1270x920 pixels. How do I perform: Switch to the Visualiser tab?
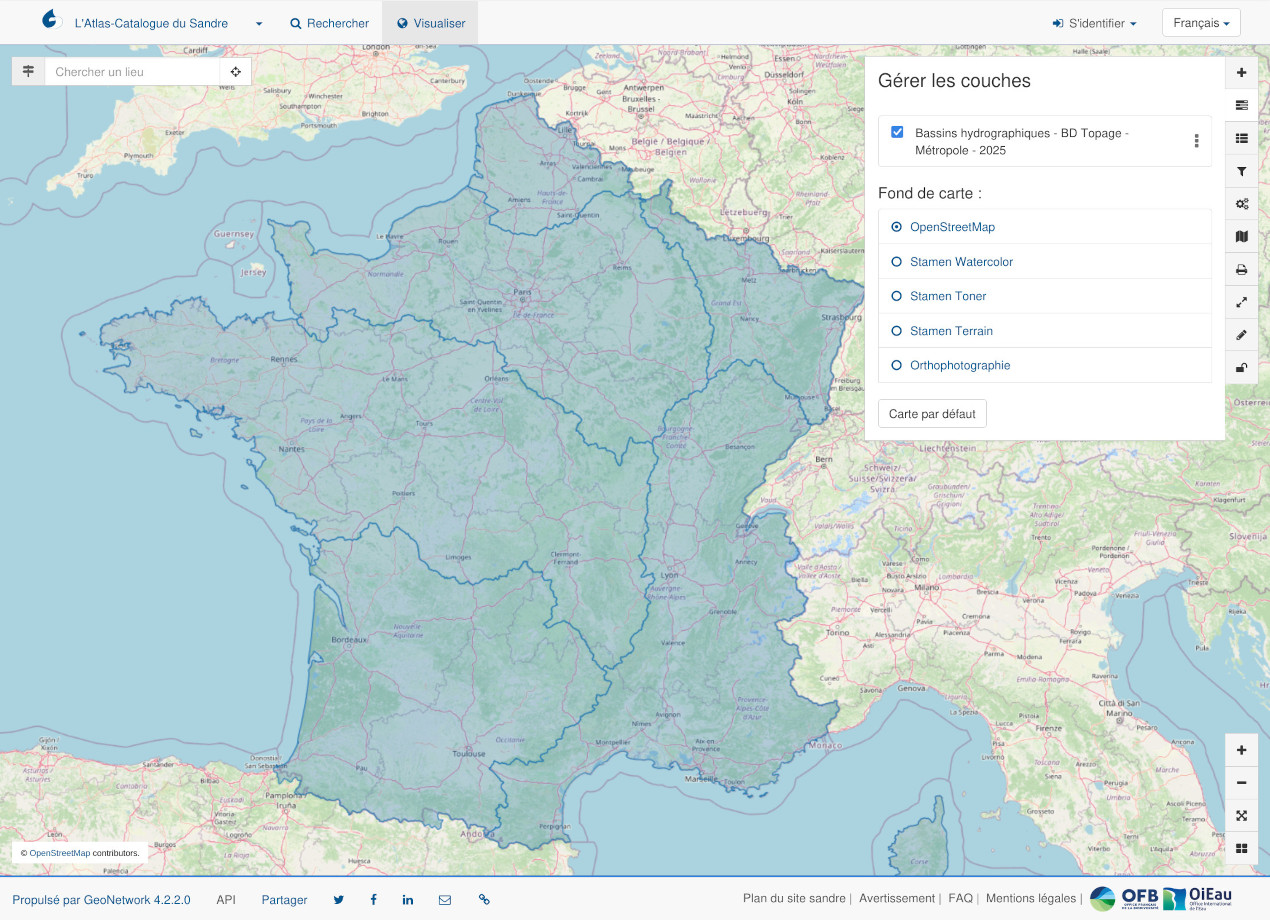click(x=430, y=23)
